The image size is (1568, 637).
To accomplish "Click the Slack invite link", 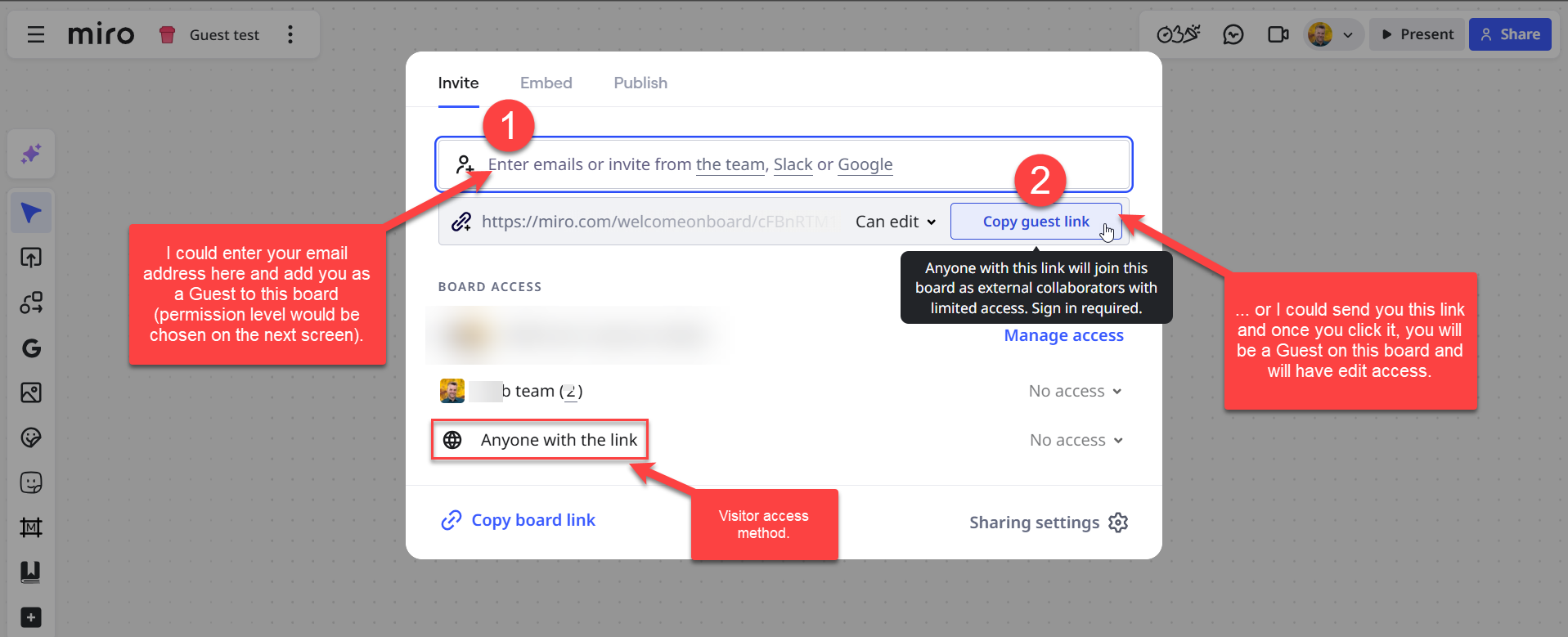I will click(x=793, y=164).
